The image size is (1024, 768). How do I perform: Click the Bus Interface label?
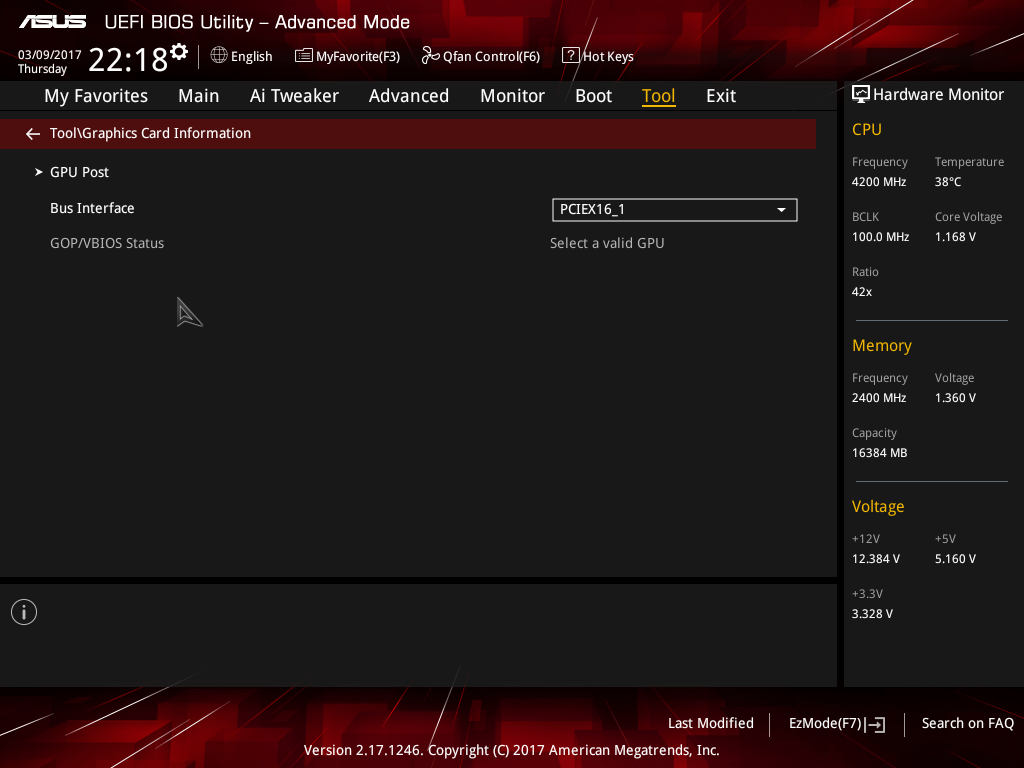[92, 208]
